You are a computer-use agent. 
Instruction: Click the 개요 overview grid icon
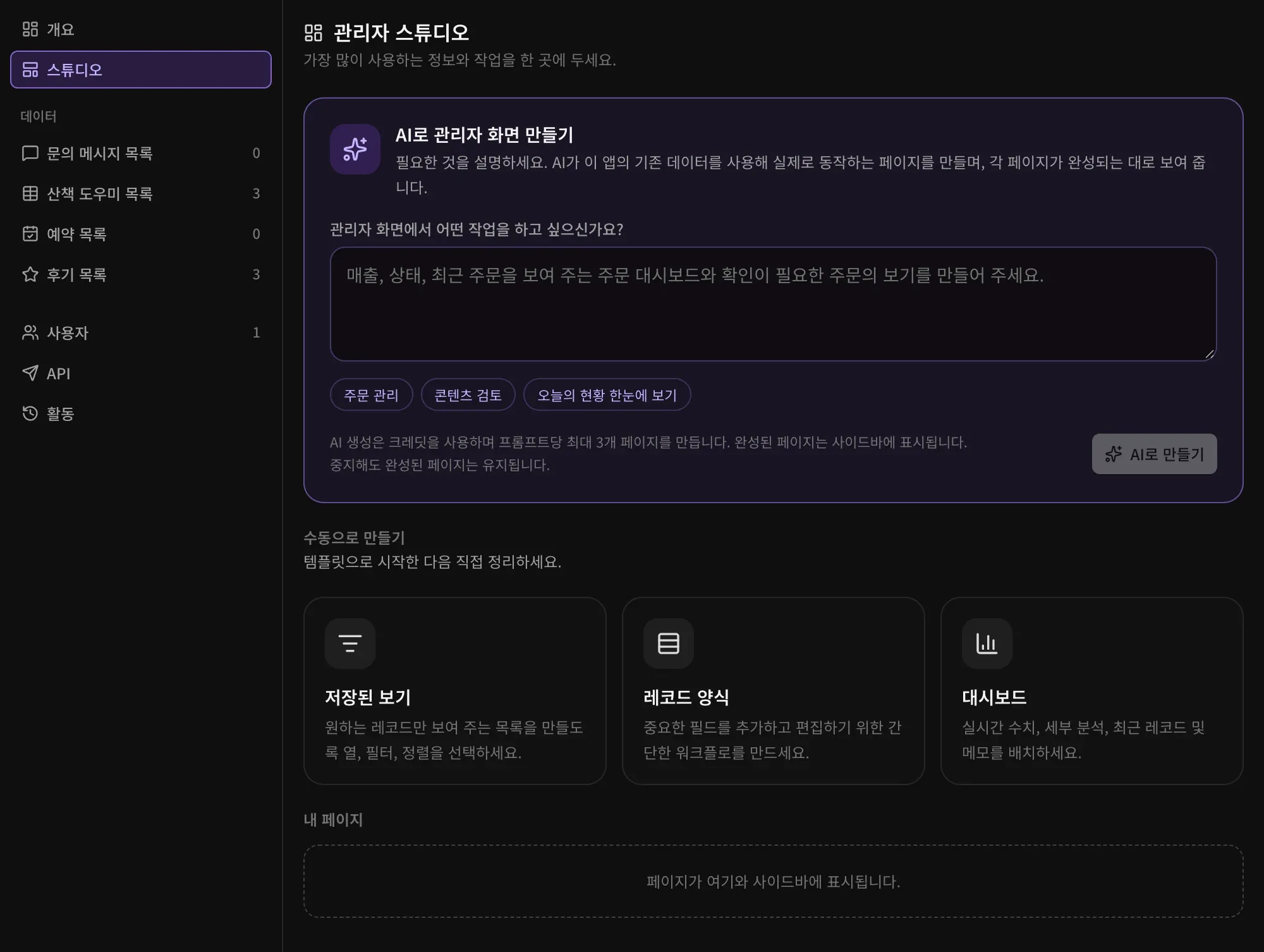pyautogui.click(x=30, y=29)
